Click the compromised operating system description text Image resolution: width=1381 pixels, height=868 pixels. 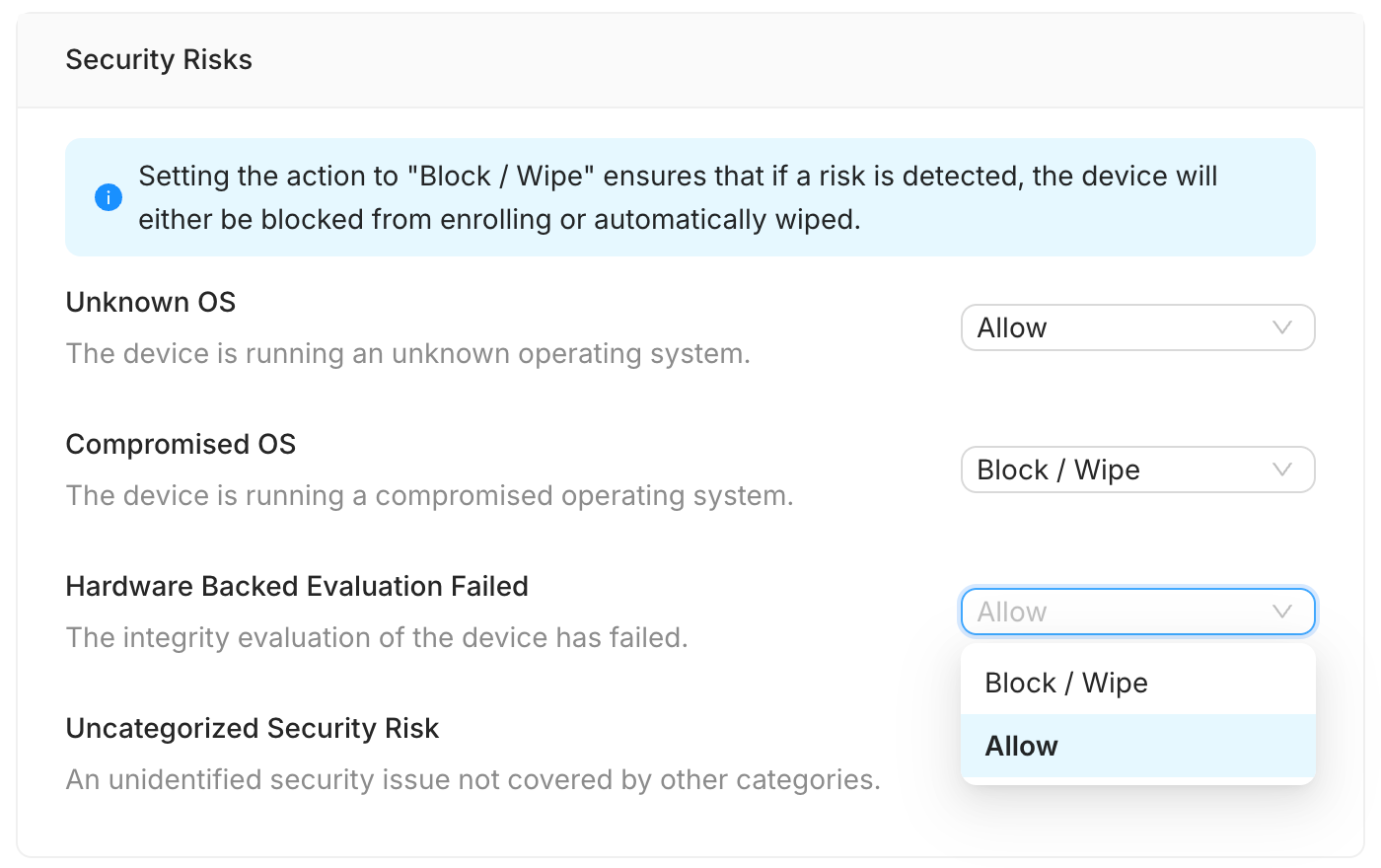point(429,495)
